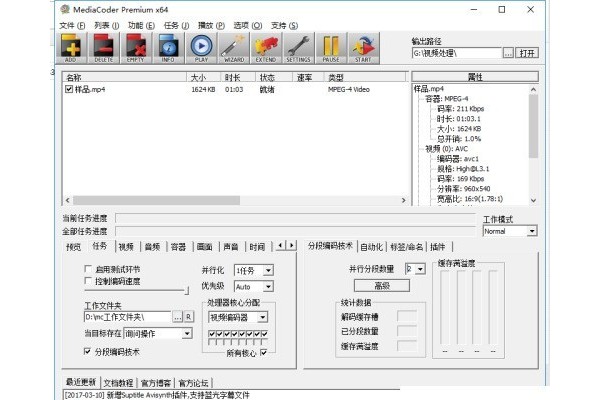Screen dimensions: 600x400
Task: Enable the 启用测试环节 checkbox
Action: 88,269
